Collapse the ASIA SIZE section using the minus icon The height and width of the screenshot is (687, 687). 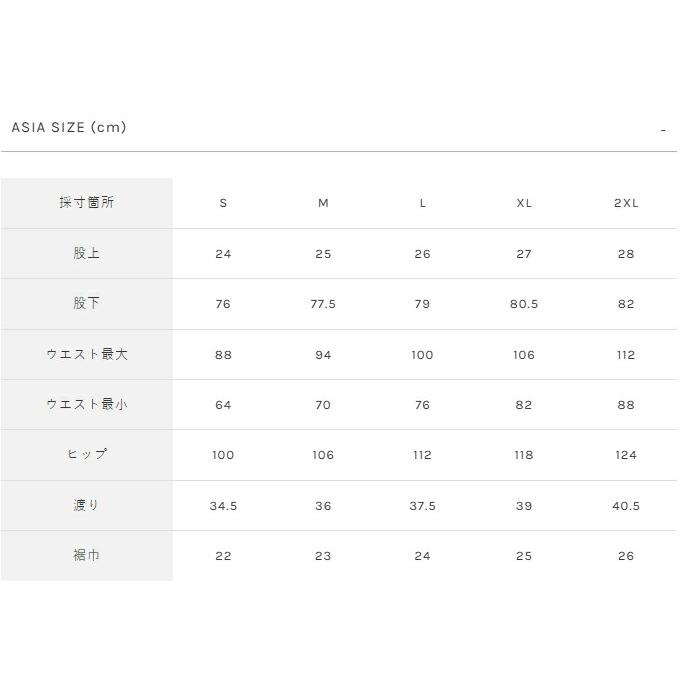tap(663, 131)
